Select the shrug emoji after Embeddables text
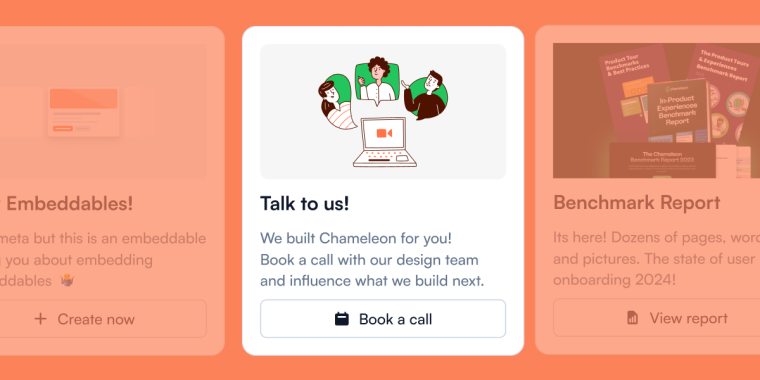The image size is (760, 380). click(x=67, y=281)
